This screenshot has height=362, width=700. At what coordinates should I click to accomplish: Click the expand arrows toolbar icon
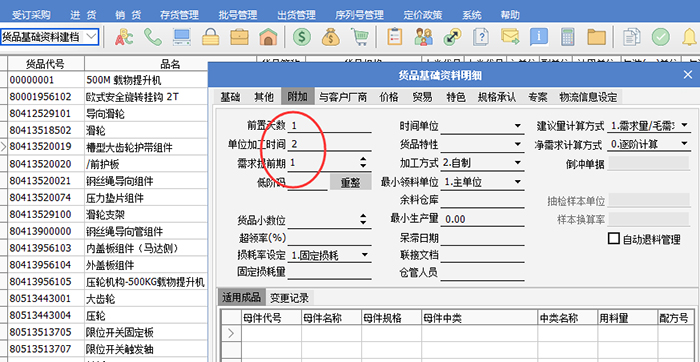pyautogui.click(x=452, y=37)
